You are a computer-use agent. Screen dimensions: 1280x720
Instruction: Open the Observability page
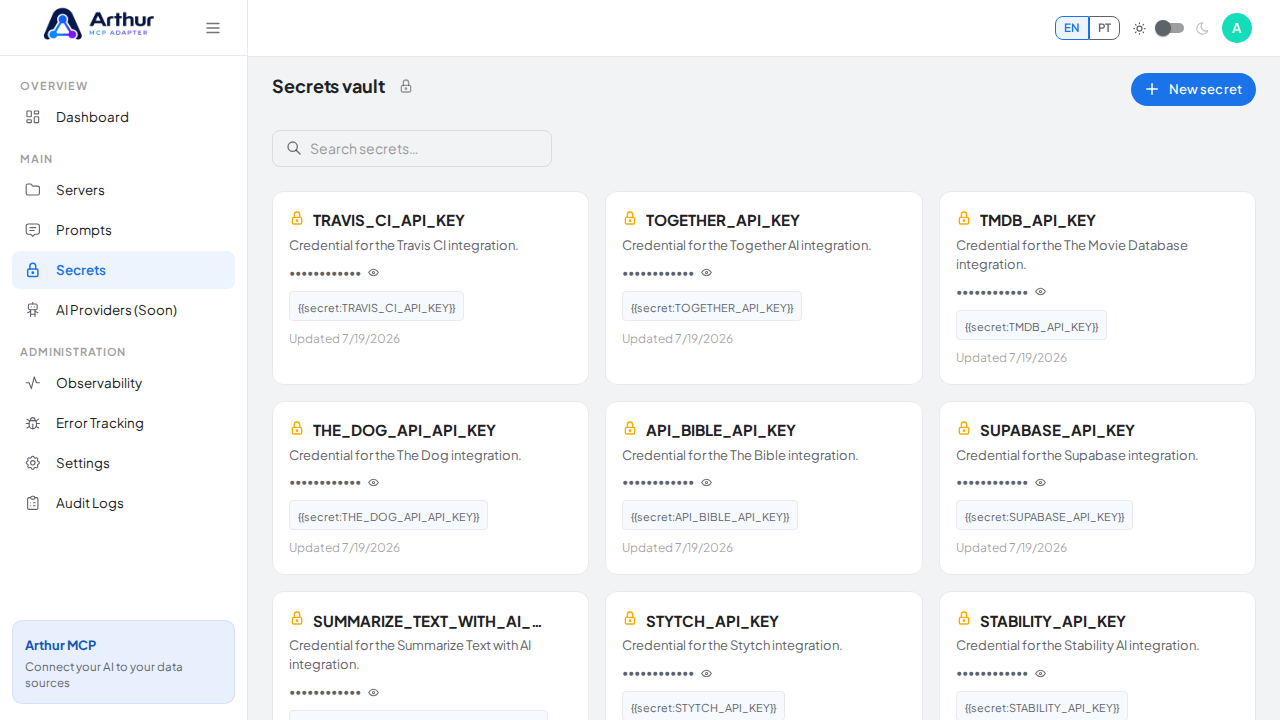tap(123, 383)
